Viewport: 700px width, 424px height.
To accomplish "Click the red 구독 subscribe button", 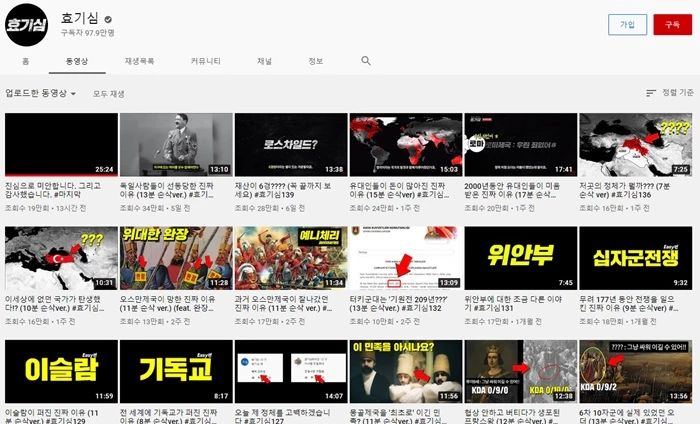I will 673,25.
